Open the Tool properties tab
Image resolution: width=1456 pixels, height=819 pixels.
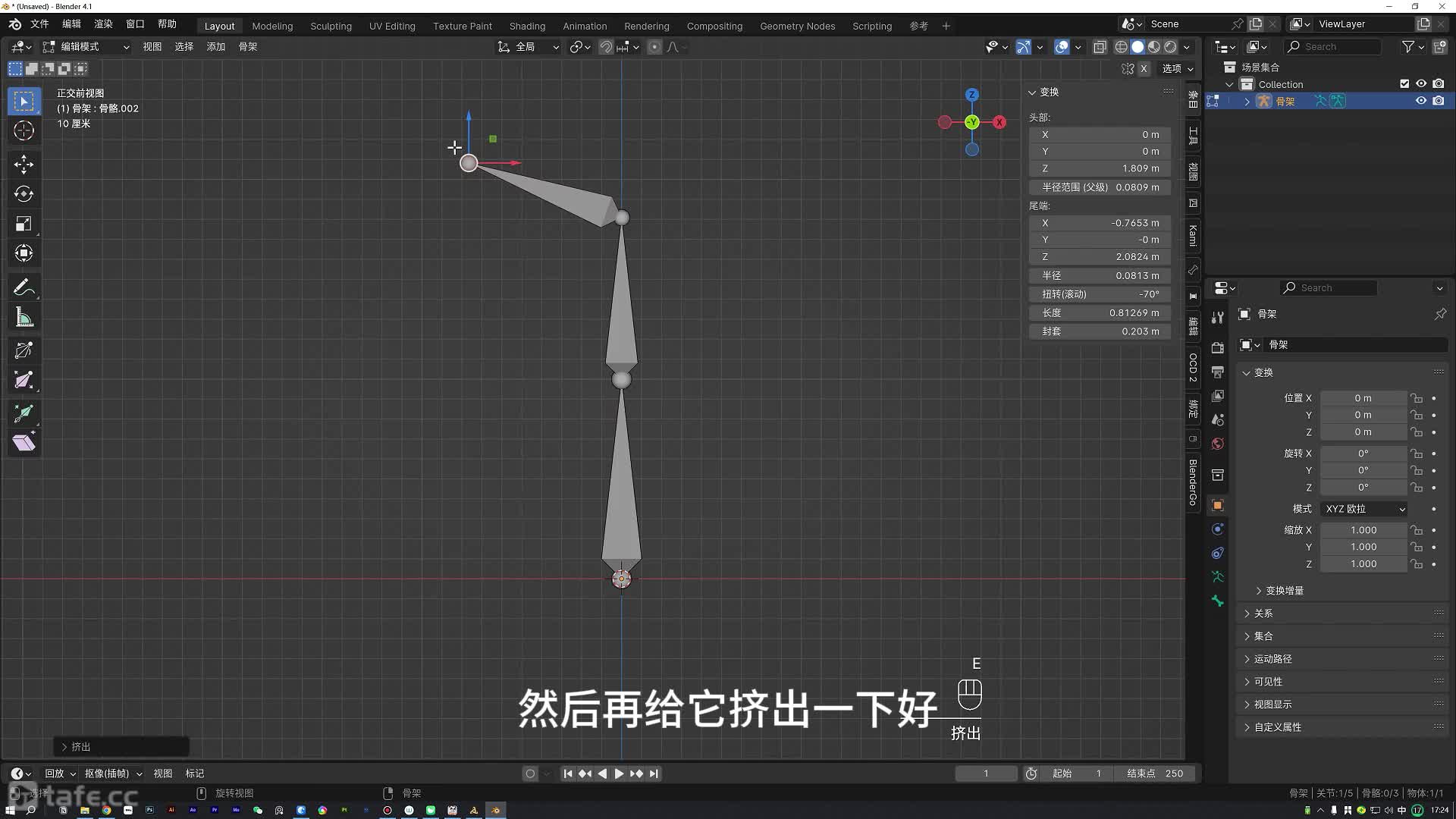[x=1217, y=317]
